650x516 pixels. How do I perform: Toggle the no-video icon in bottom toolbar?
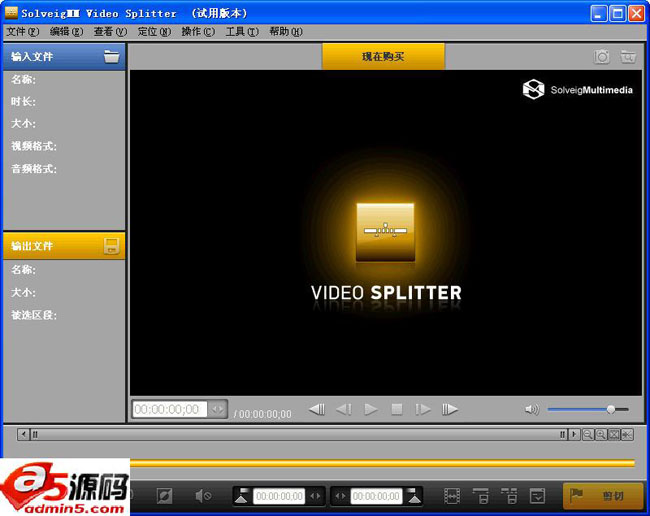click(x=164, y=496)
